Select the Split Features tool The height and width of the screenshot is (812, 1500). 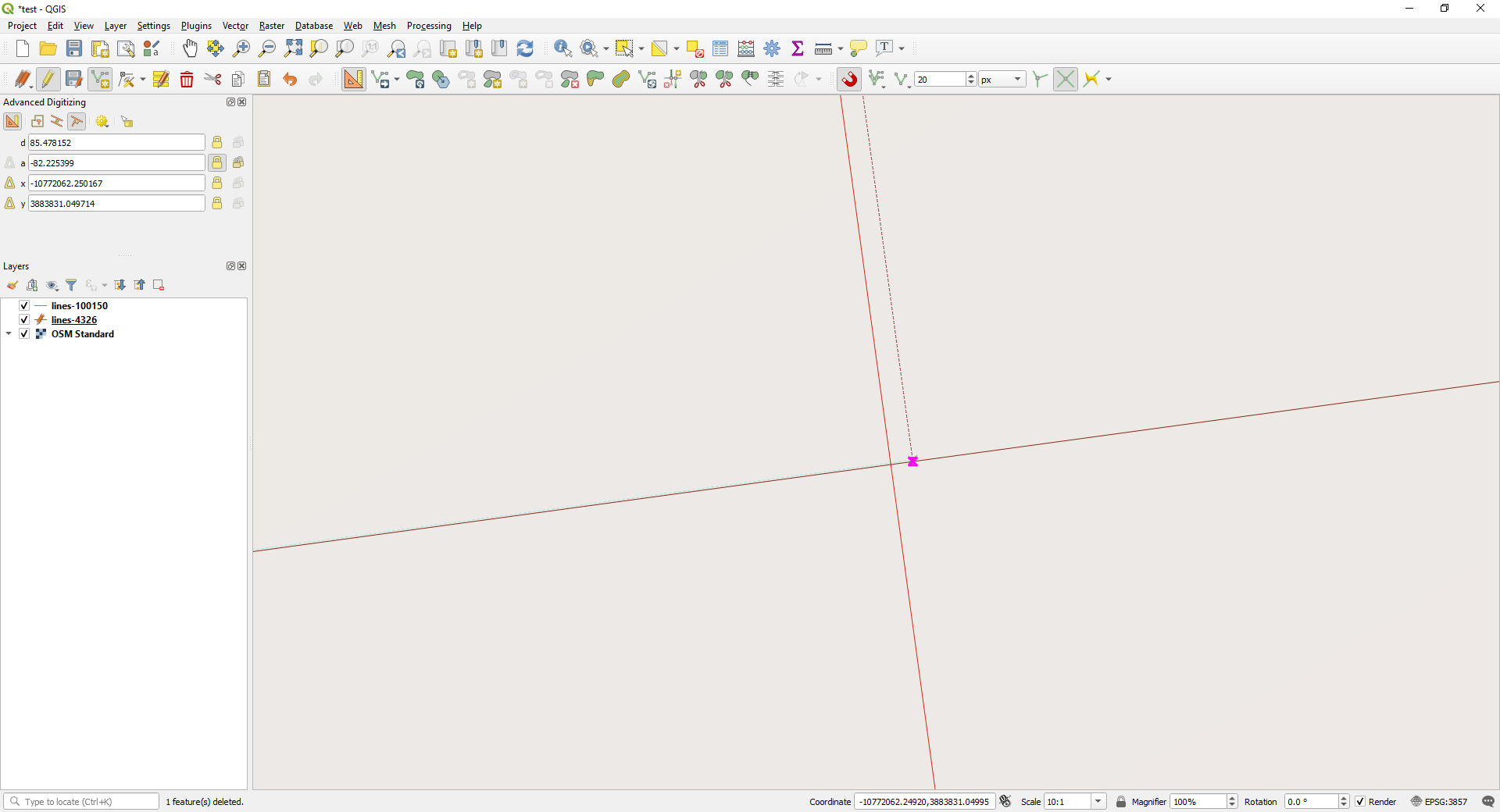click(x=698, y=79)
